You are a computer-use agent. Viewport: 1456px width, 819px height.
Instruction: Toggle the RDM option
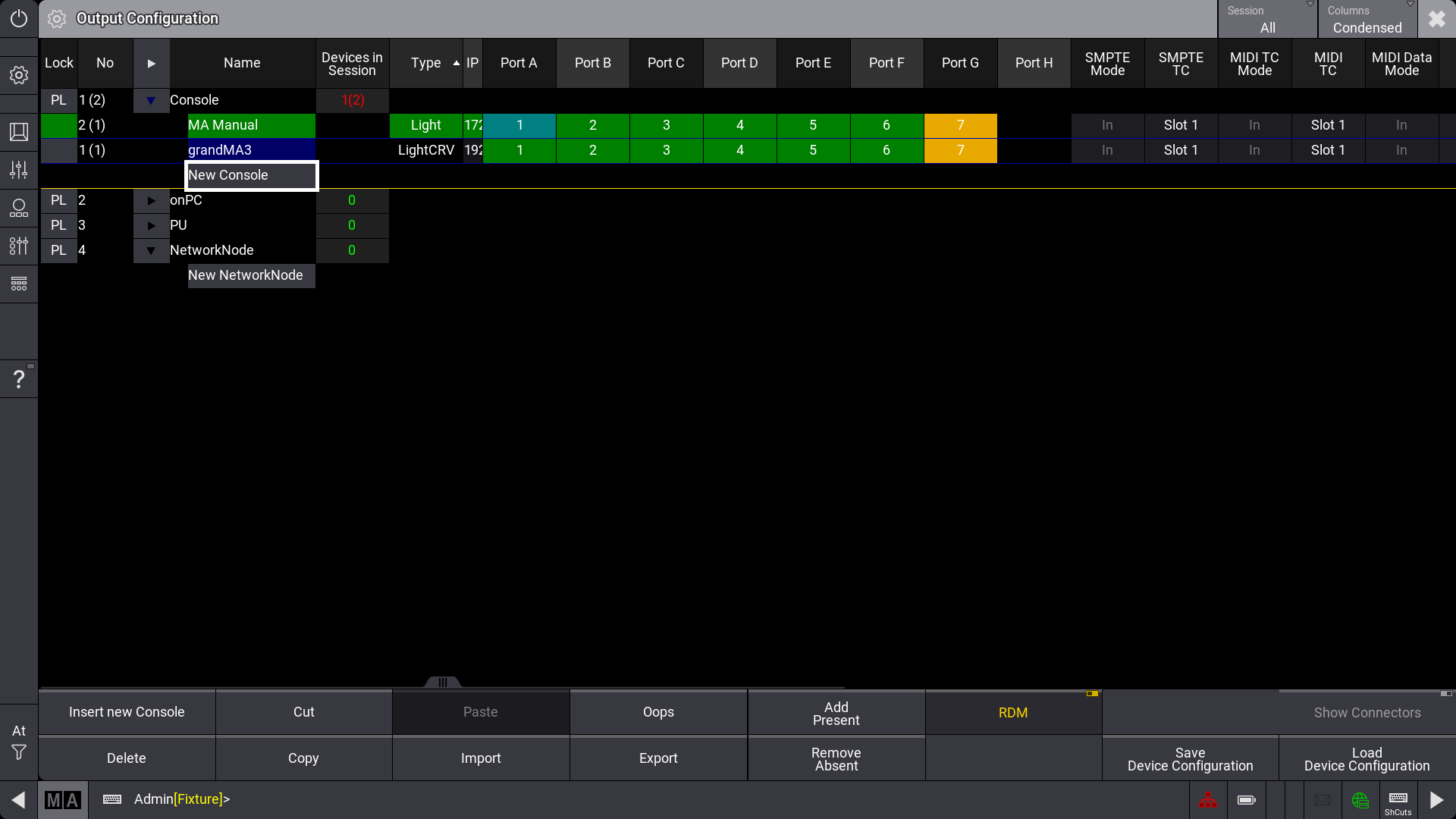[x=1013, y=712]
